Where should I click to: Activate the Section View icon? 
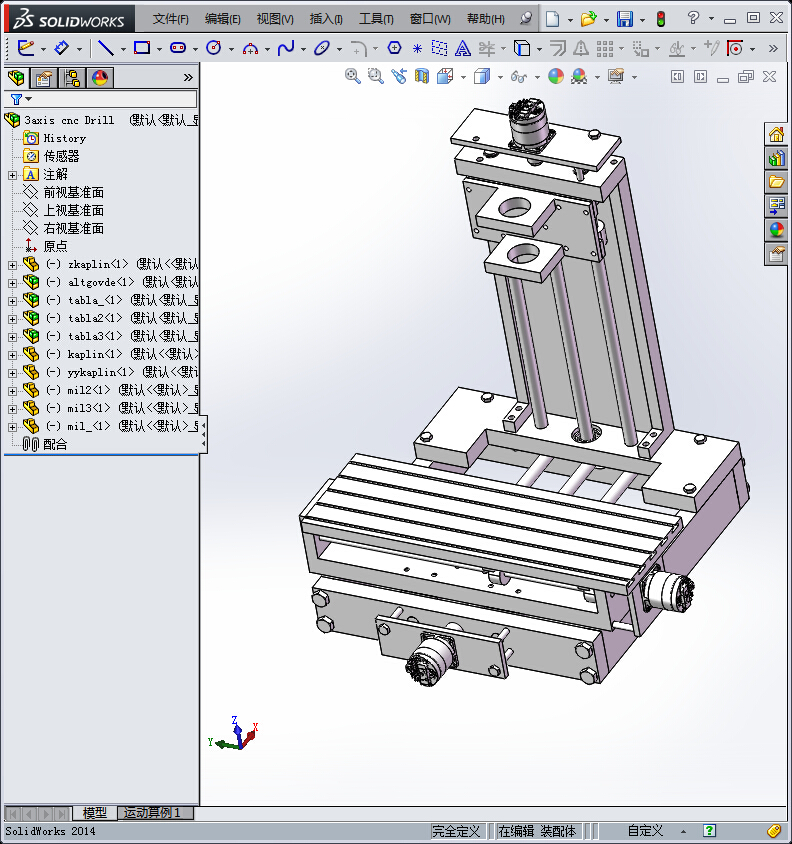point(422,76)
